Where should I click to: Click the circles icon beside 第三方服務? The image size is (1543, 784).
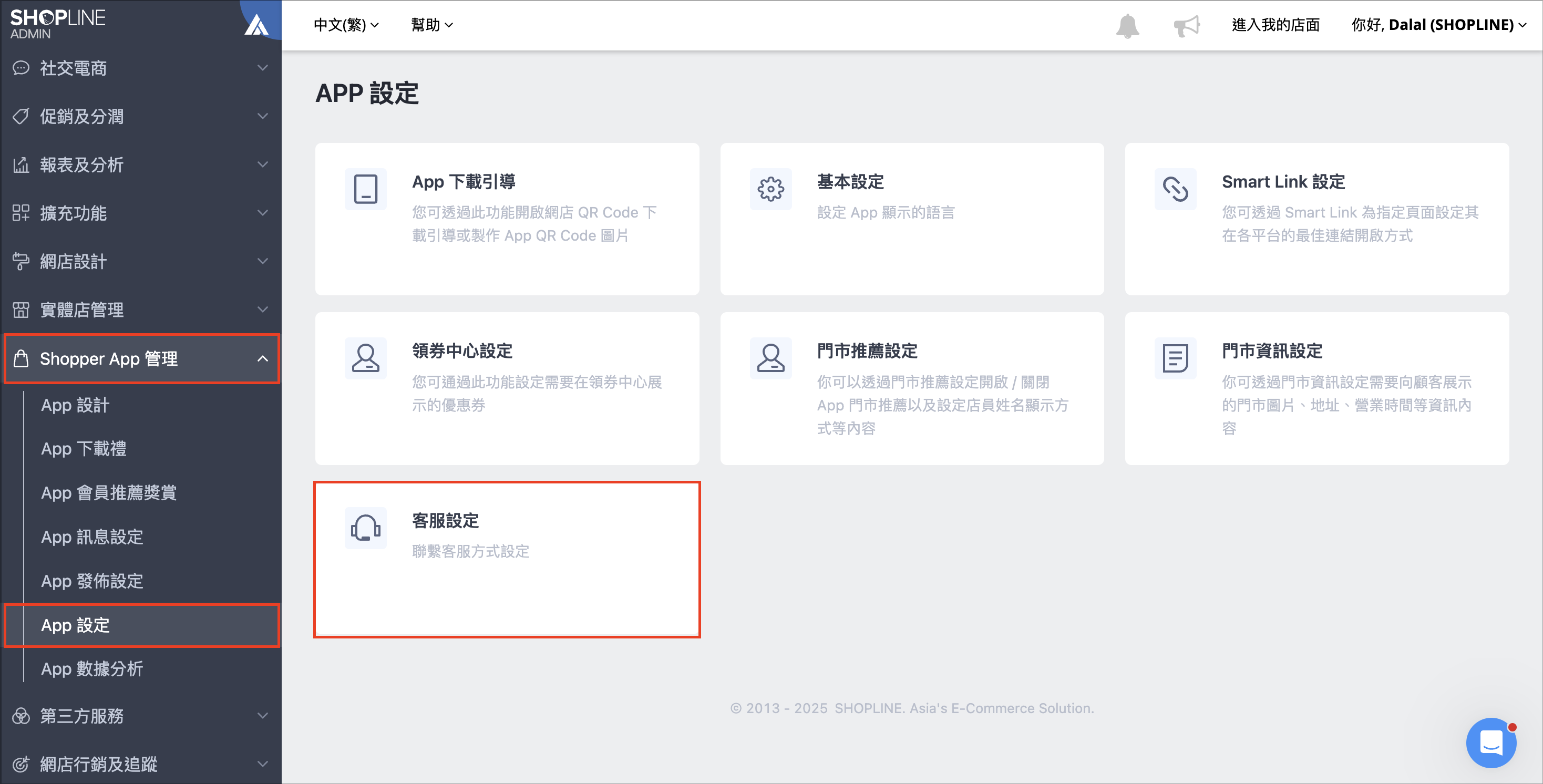pos(21,716)
